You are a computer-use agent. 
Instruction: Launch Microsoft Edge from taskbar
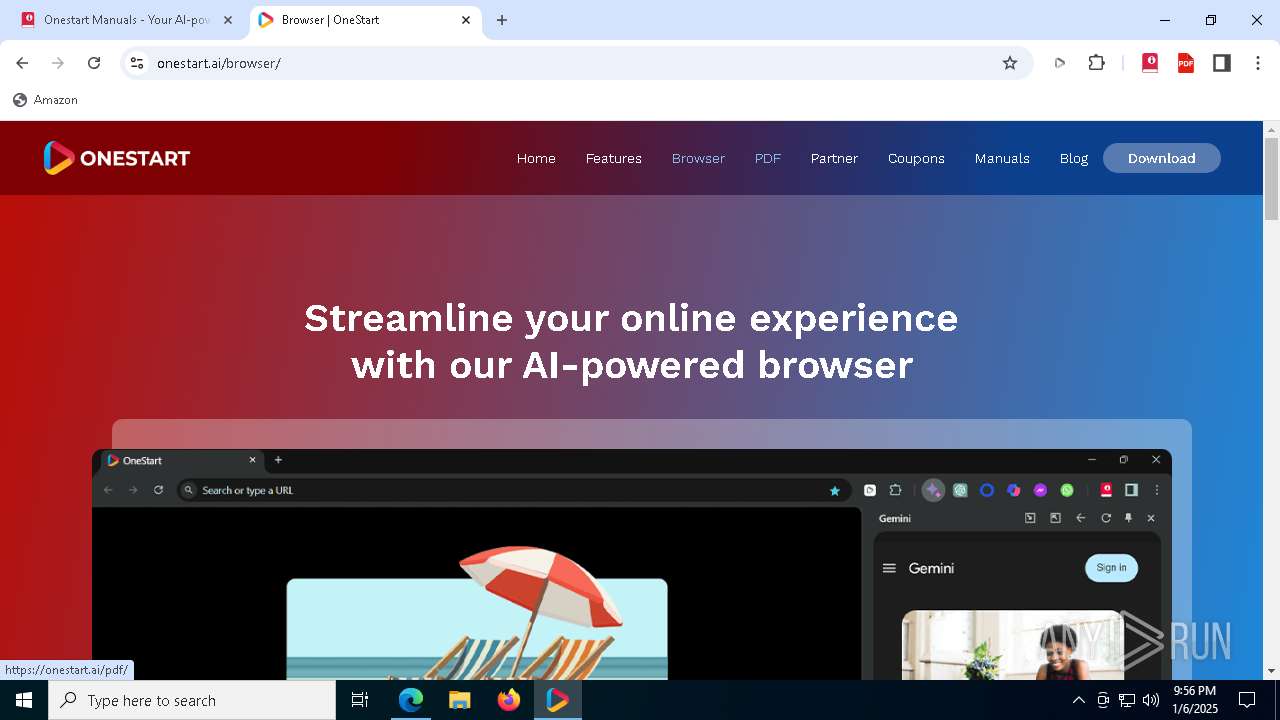coord(411,700)
